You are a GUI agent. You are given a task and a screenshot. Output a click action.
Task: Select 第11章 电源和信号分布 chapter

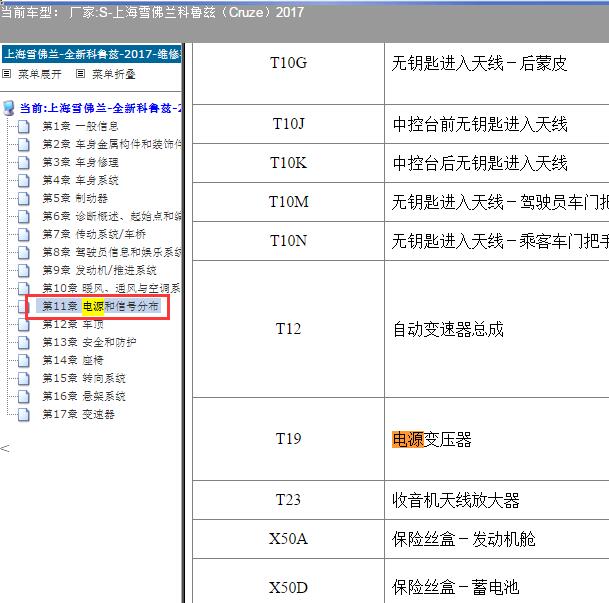tap(100, 306)
